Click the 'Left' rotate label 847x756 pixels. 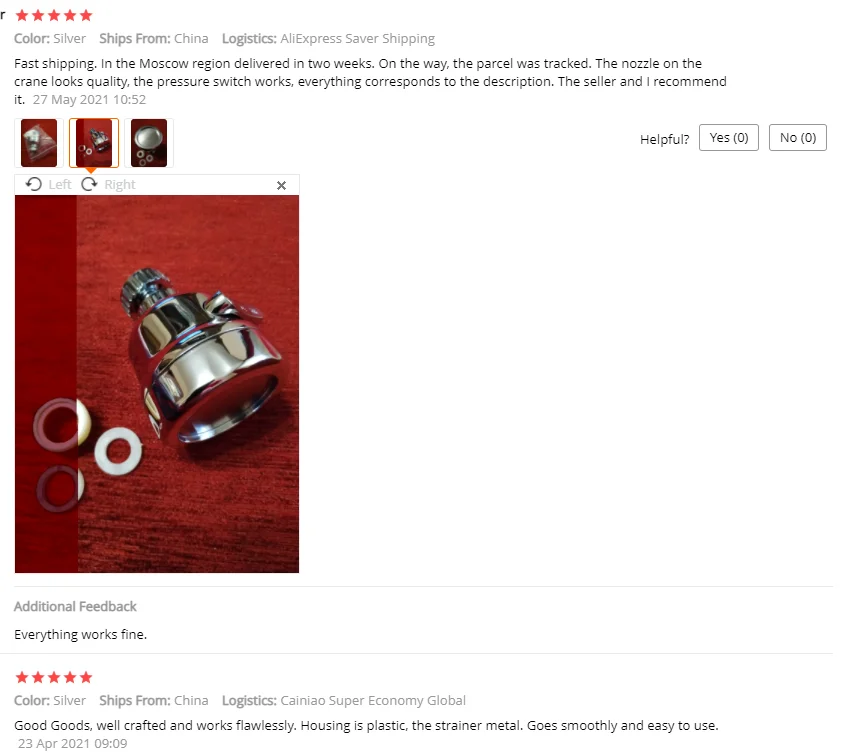60,185
